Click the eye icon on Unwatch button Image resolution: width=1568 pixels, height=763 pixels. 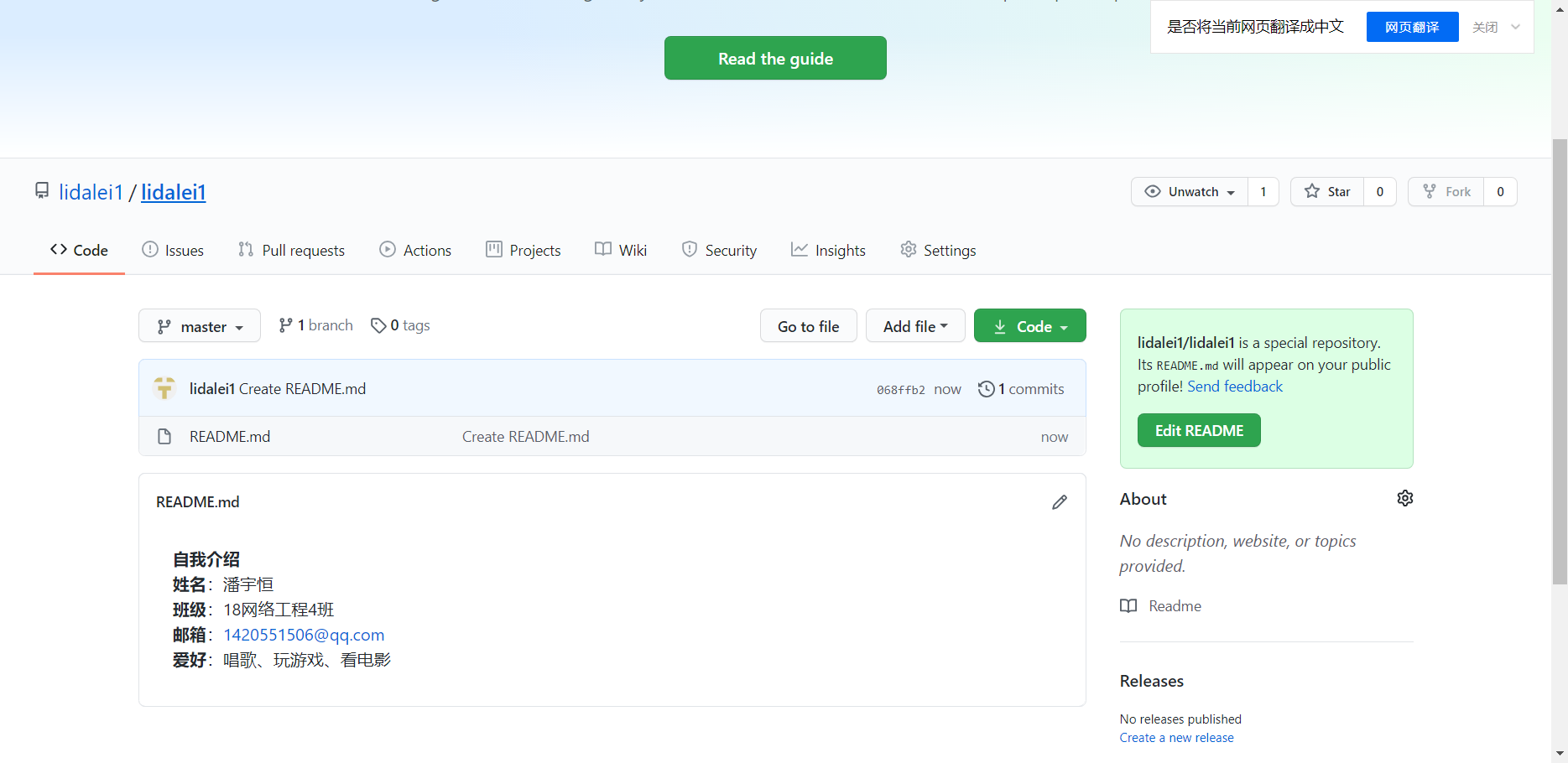pyautogui.click(x=1153, y=191)
